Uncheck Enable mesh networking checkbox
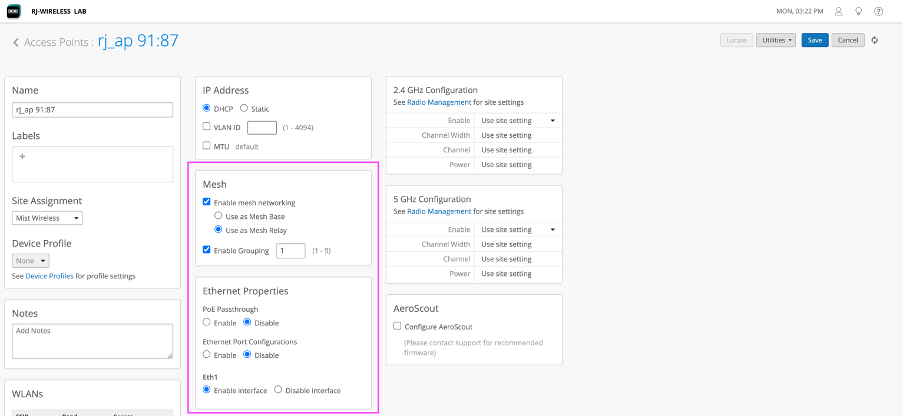Viewport: 904px width, 416px height. pyautogui.click(x=207, y=203)
